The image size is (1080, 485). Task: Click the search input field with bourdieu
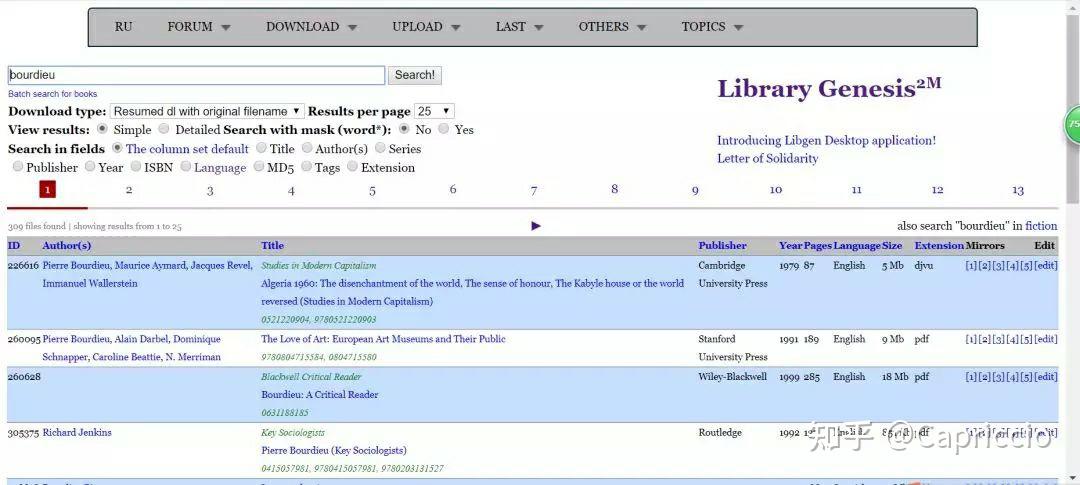(x=196, y=75)
